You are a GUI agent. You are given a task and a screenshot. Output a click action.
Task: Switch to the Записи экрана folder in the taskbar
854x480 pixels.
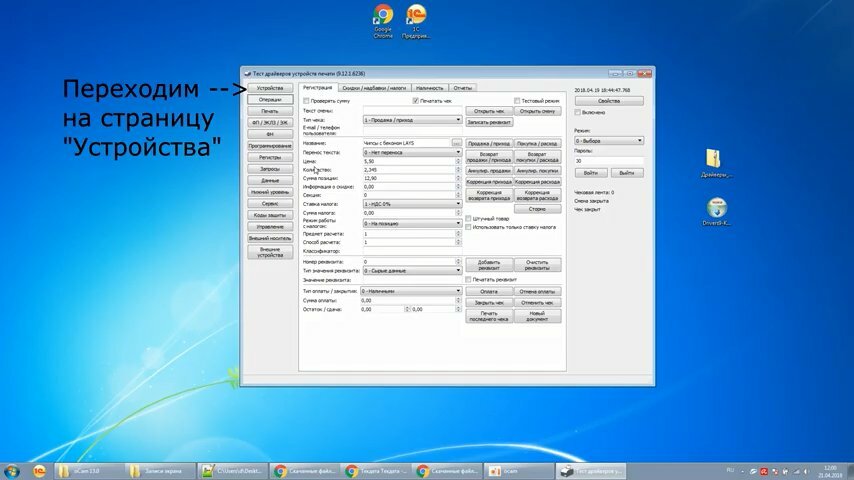click(x=160, y=471)
